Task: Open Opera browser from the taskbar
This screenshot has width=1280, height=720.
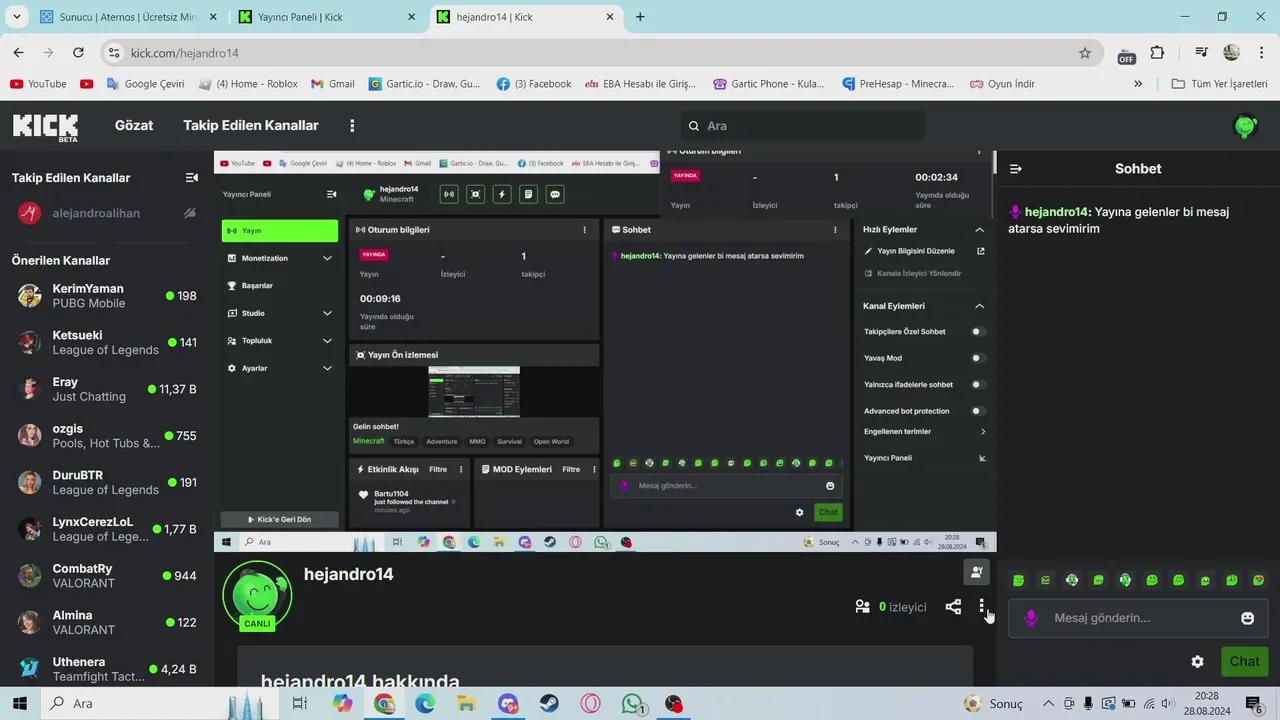Action: coord(591,704)
